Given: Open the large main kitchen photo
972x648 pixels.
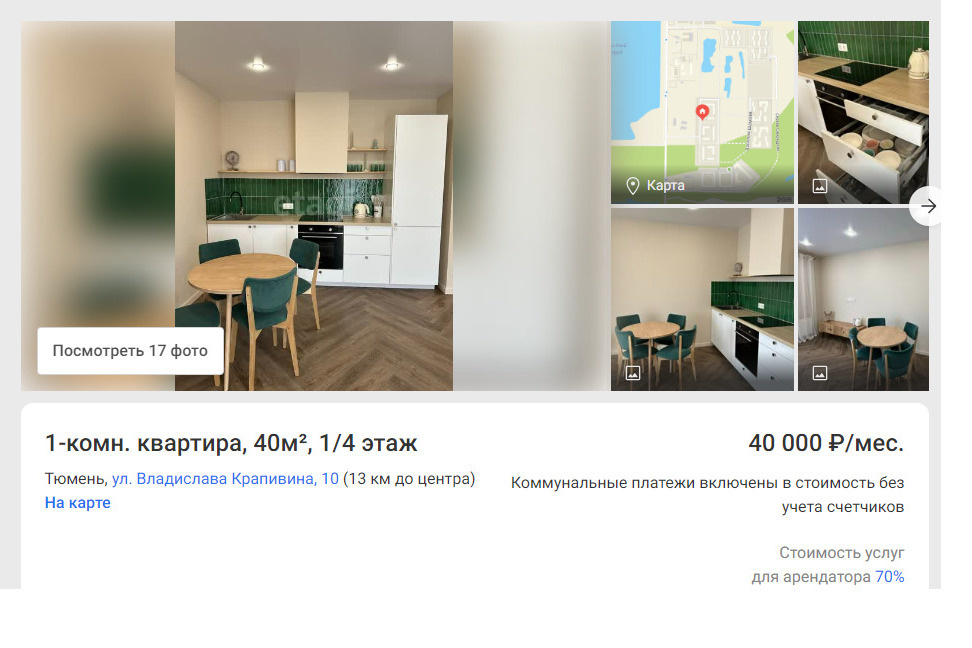Looking at the screenshot, I should click(314, 206).
